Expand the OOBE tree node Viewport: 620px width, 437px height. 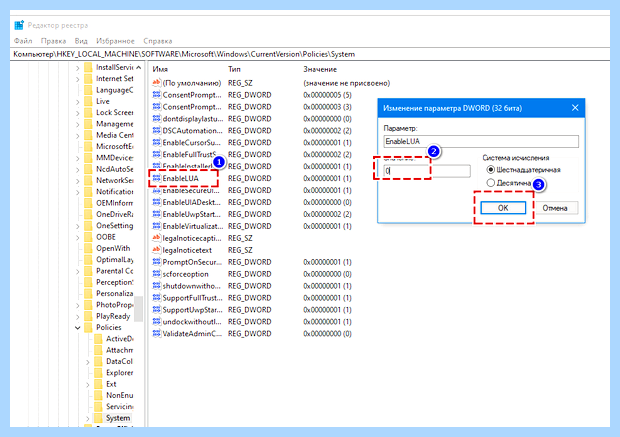point(78,237)
